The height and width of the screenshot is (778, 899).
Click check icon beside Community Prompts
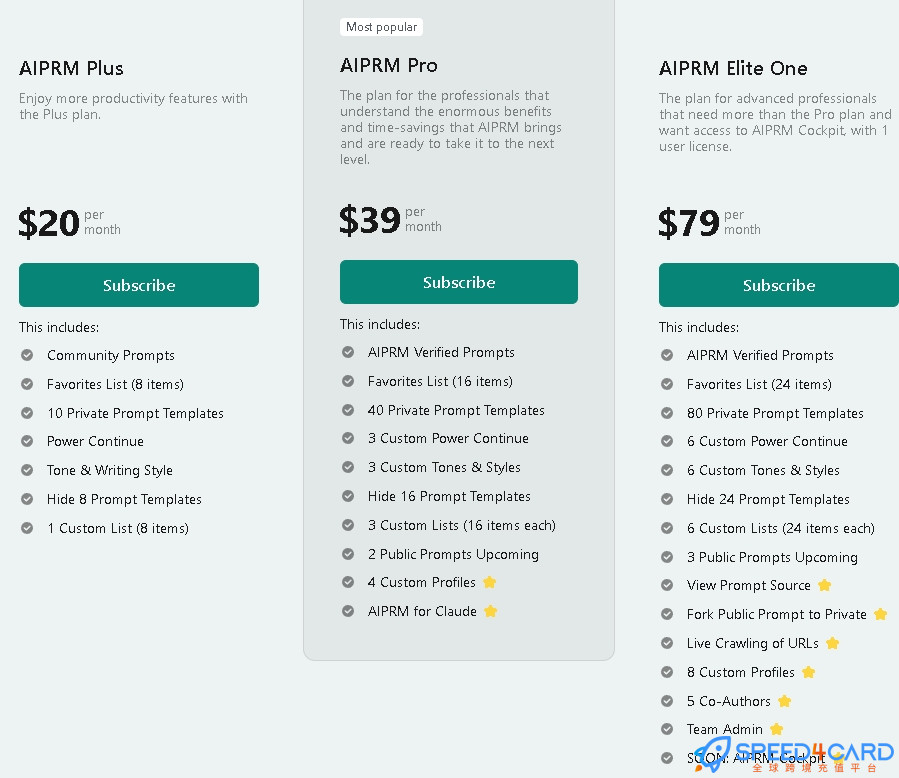click(x=27, y=355)
